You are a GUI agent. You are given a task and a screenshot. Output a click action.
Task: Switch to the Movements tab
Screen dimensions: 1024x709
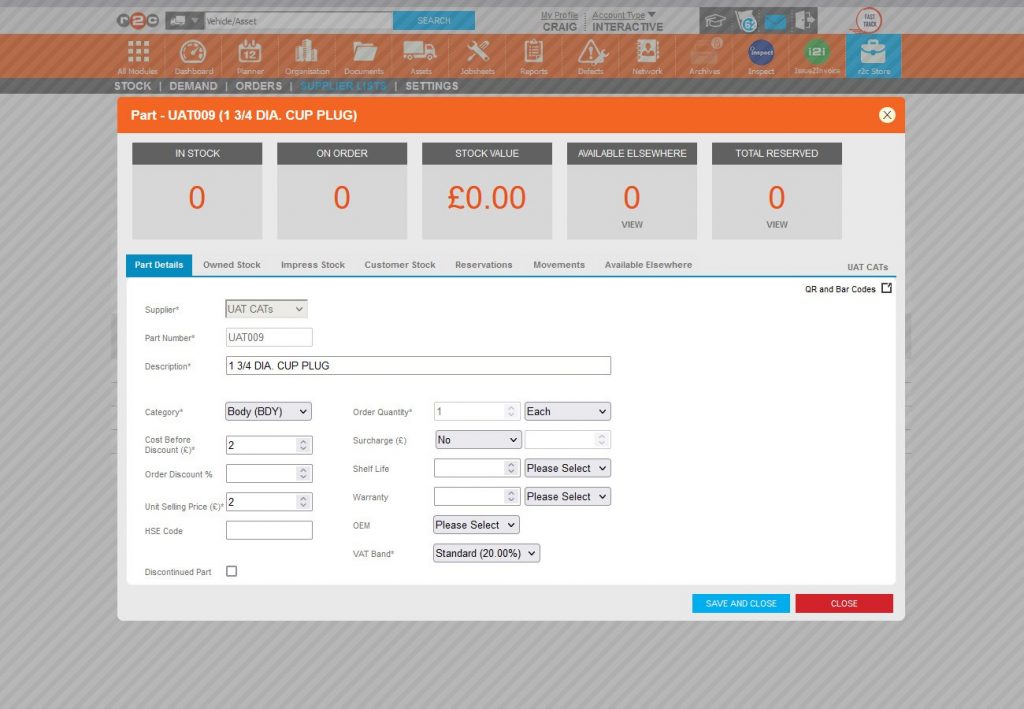coord(558,264)
